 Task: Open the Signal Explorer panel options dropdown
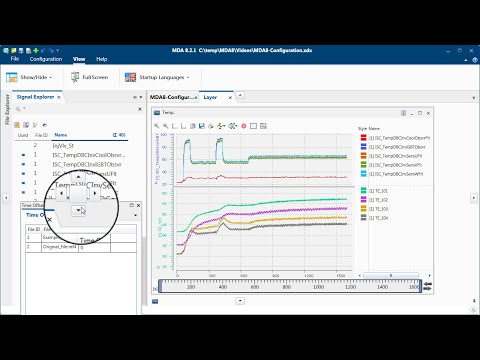tap(141, 97)
